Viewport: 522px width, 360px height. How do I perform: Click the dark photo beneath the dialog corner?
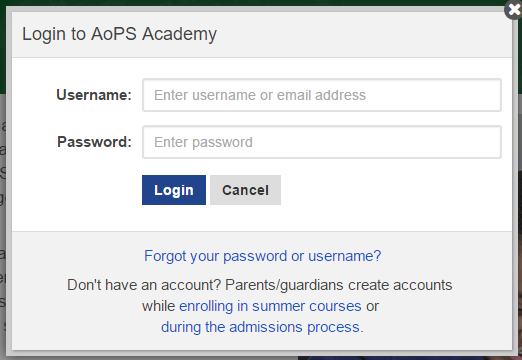[x=400, y=358]
